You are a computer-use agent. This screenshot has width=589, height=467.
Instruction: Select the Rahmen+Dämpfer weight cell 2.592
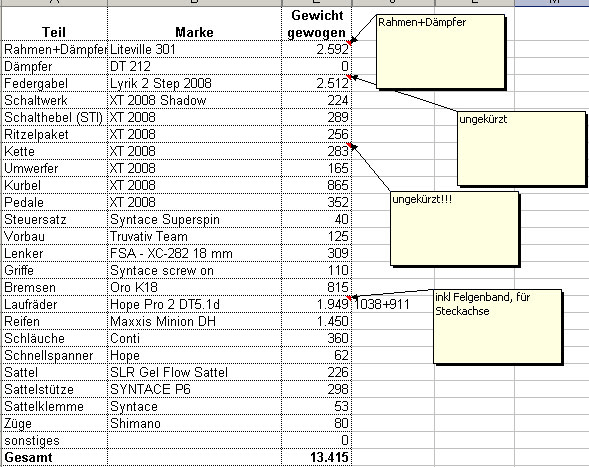(317, 49)
